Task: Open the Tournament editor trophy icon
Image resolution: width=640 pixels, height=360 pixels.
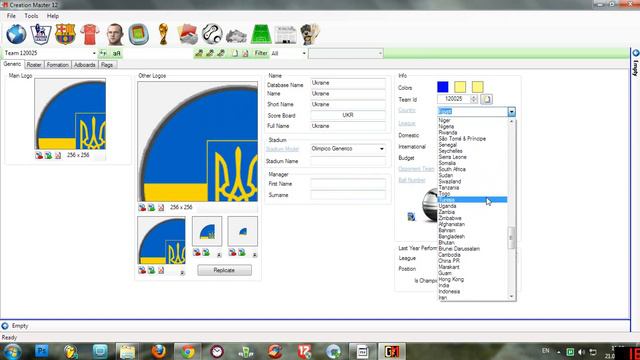Action: (163, 34)
